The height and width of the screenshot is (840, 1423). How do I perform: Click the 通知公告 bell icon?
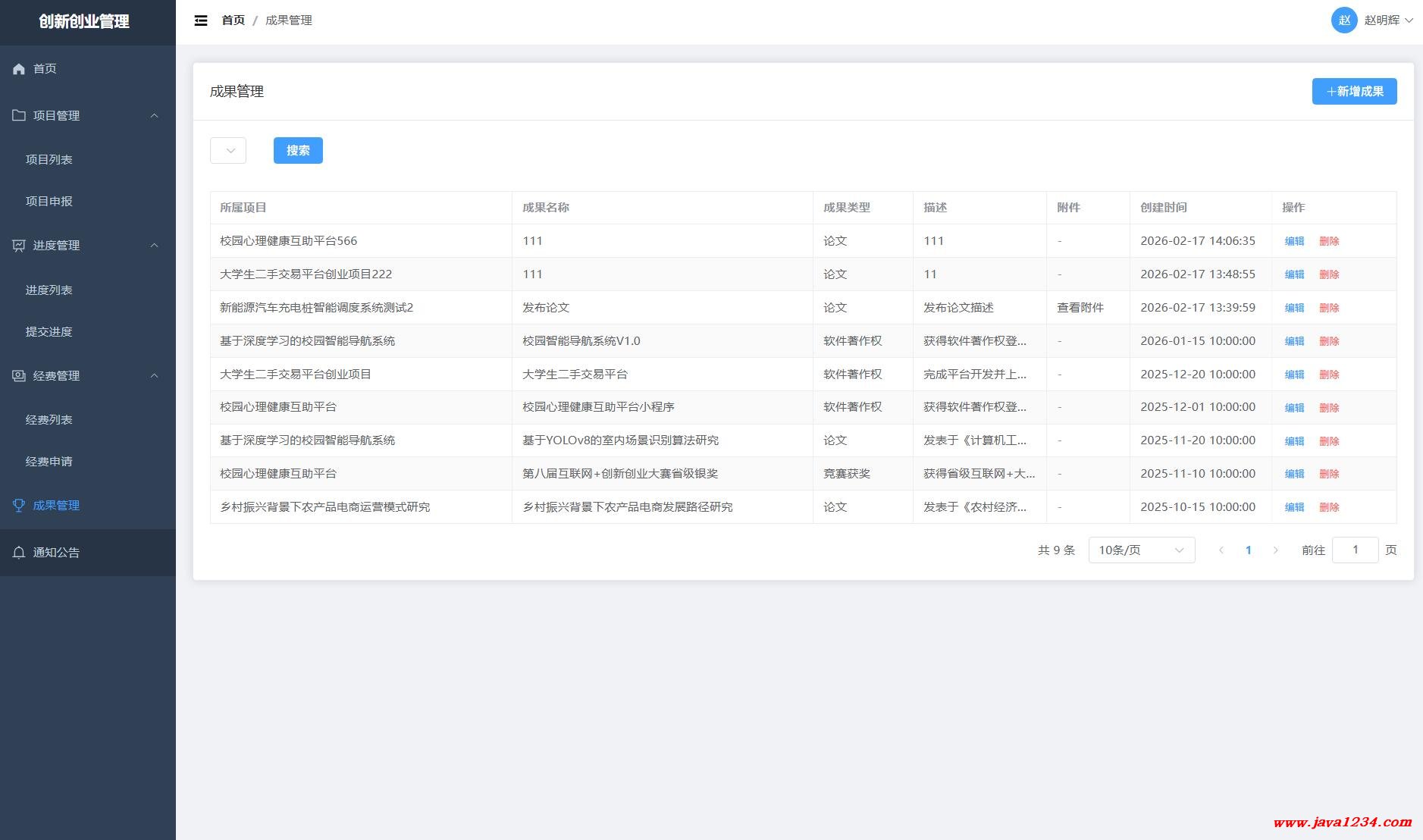19,553
